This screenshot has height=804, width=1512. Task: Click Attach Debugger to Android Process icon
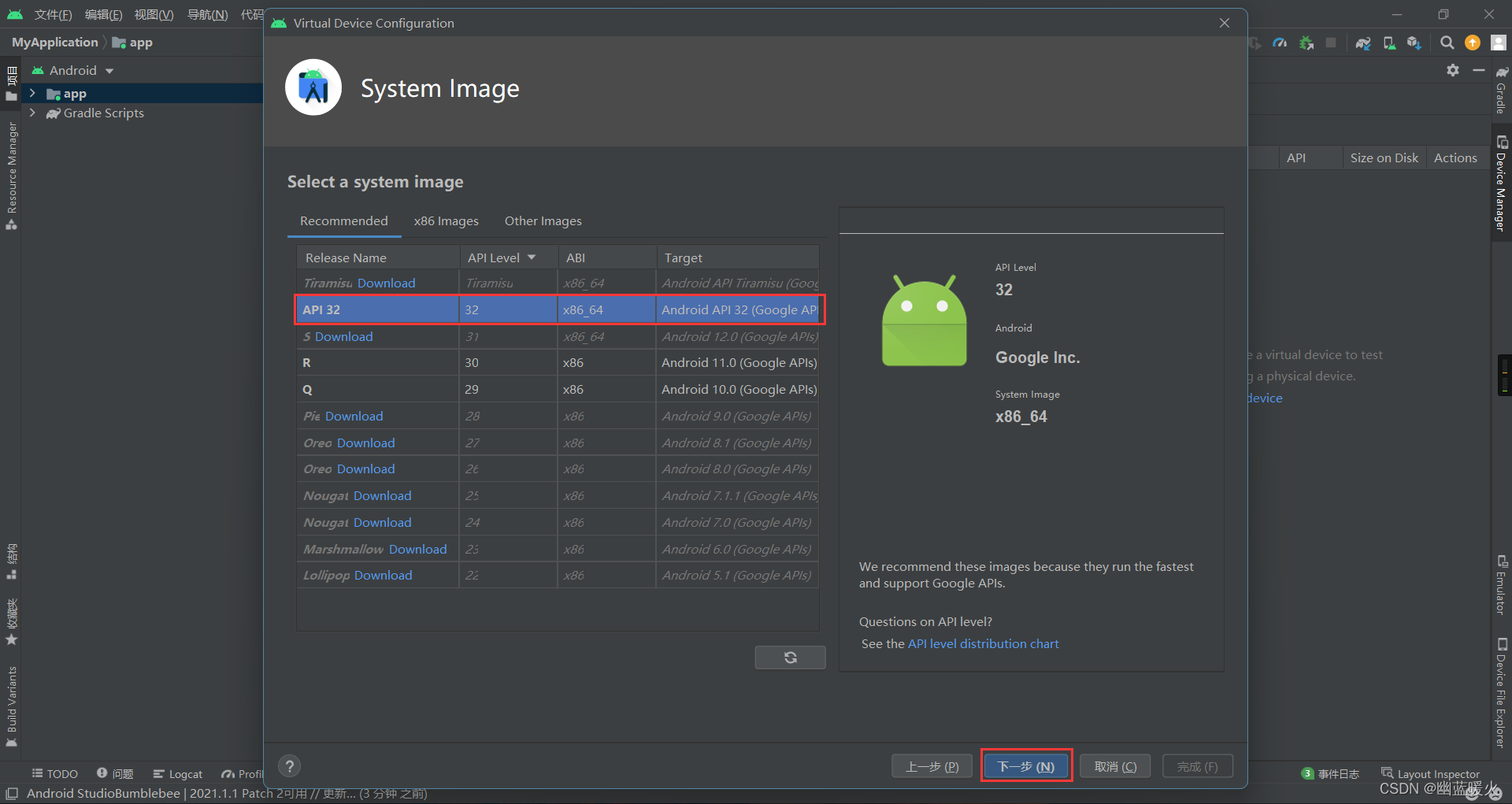click(x=1306, y=43)
